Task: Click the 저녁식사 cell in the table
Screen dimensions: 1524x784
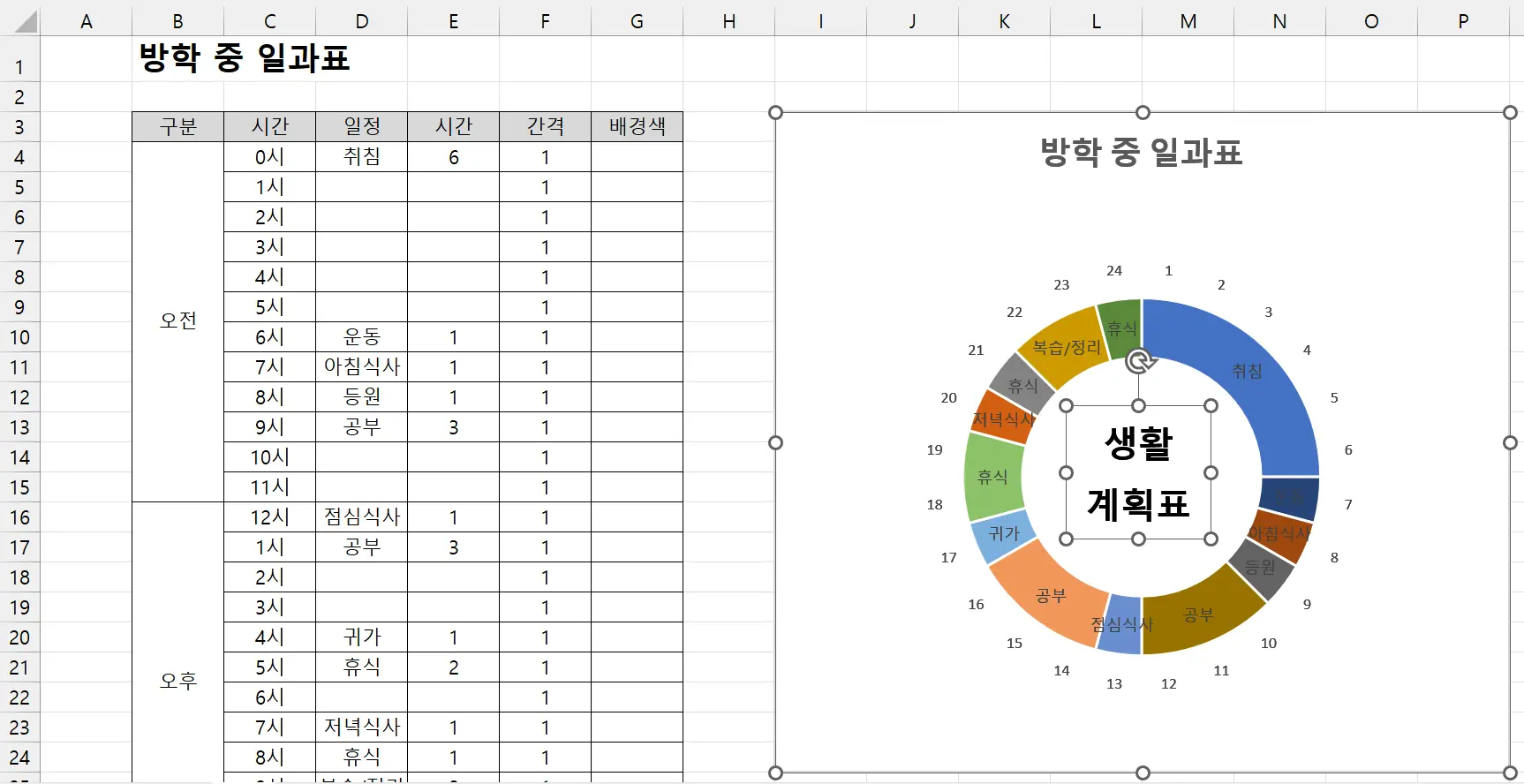Action: 362,727
